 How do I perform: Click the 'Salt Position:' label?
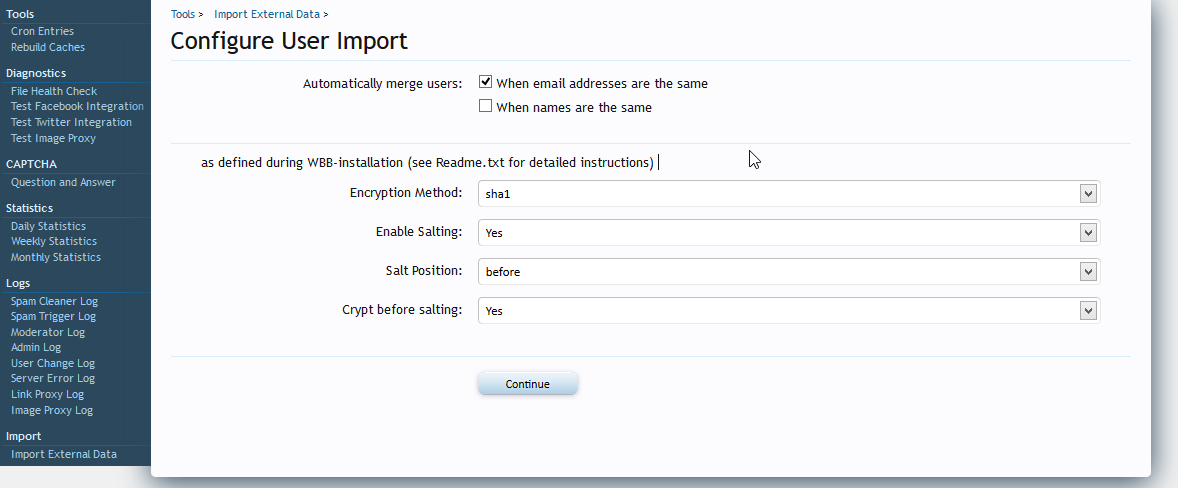[424, 271]
